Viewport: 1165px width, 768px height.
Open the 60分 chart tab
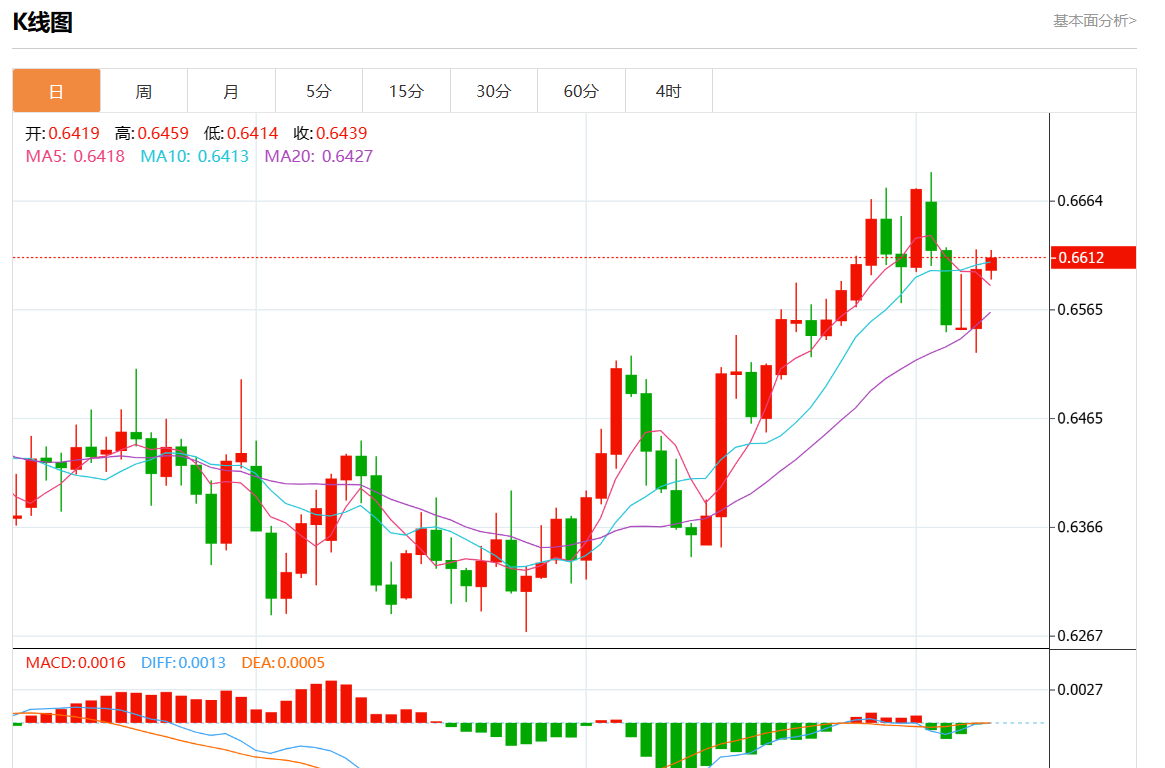[x=581, y=91]
